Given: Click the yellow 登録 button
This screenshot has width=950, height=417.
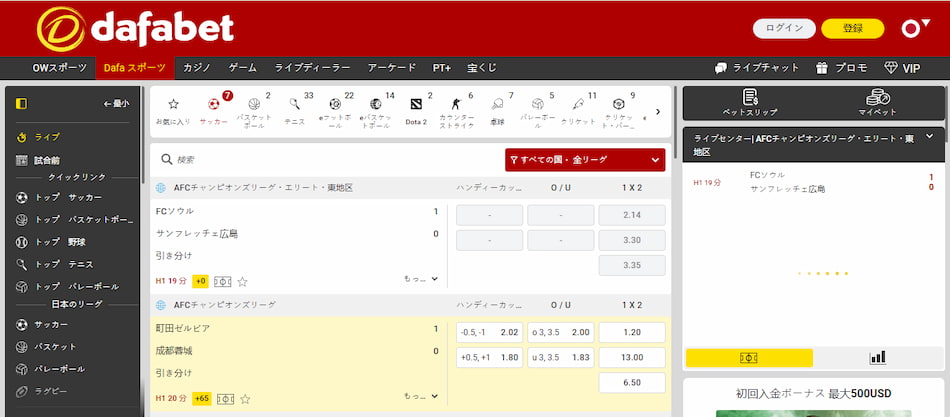Looking at the screenshot, I should (853, 28).
